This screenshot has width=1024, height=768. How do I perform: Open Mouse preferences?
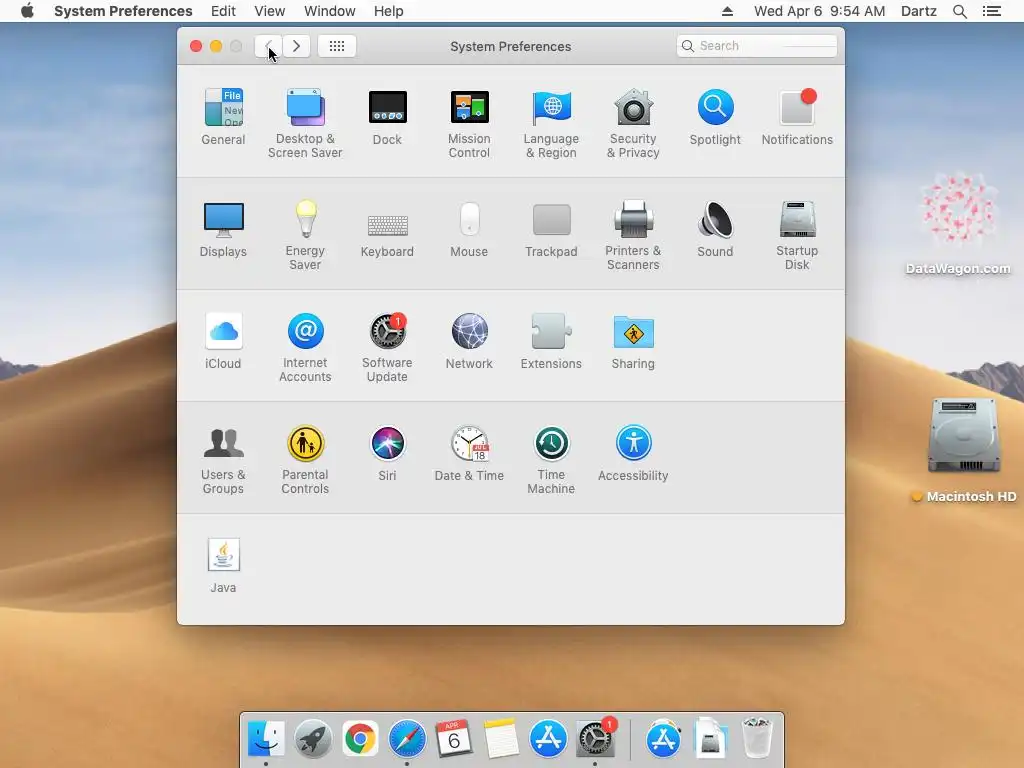pos(469,229)
